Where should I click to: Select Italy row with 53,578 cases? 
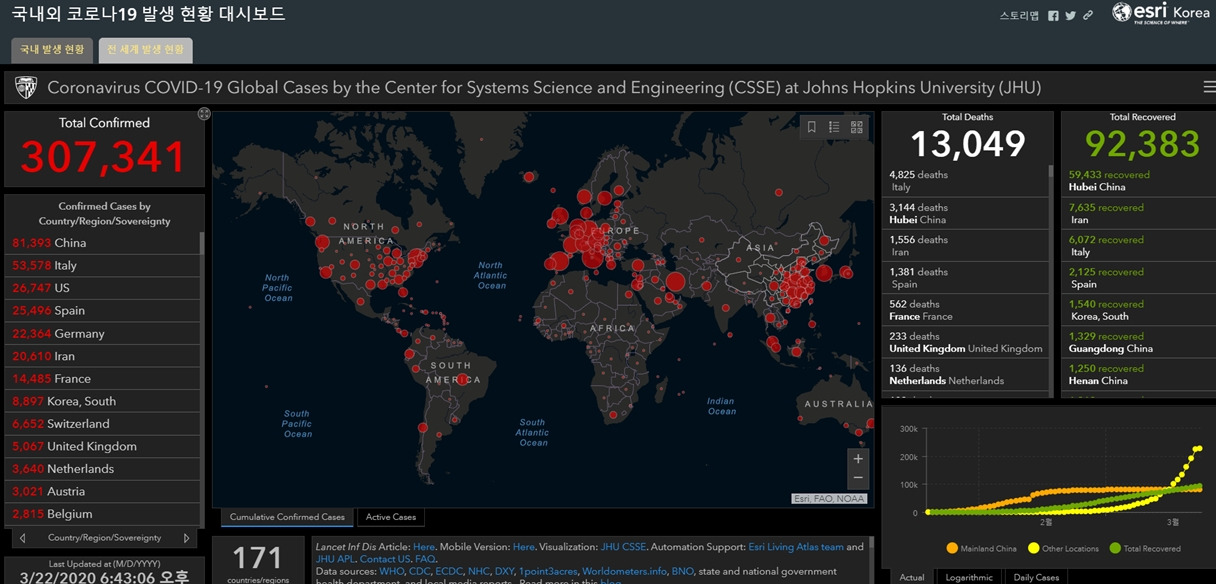102,265
